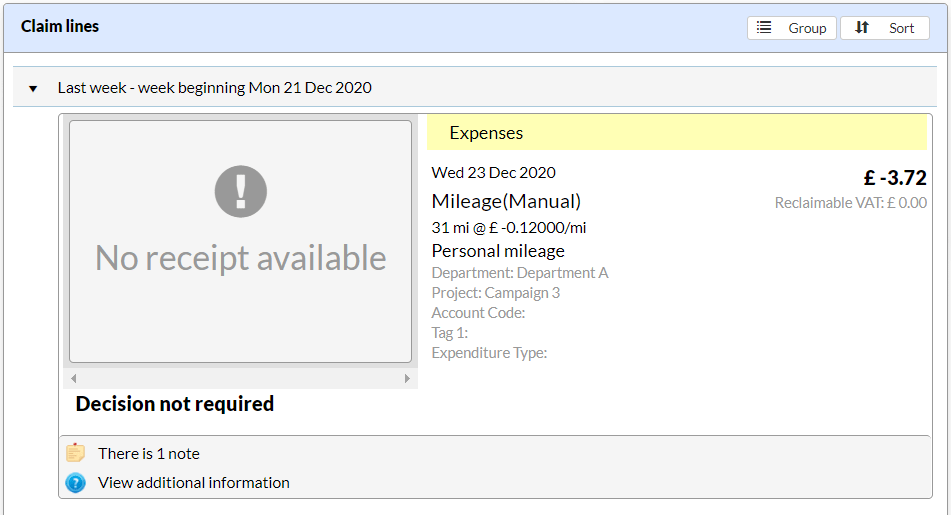Image resolution: width=951 pixels, height=515 pixels.
Task: Click receipt scroller left arrow
Action: (x=73, y=379)
